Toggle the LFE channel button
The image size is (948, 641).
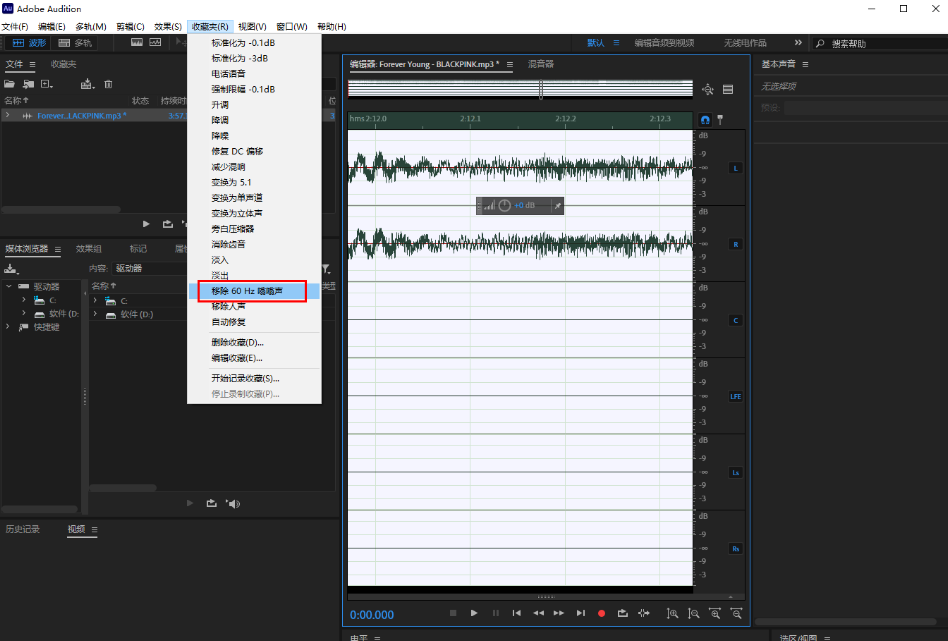pyautogui.click(x=736, y=396)
